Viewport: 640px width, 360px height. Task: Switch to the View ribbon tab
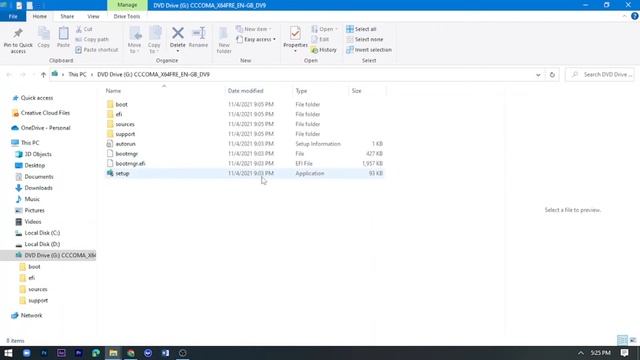(x=93, y=16)
